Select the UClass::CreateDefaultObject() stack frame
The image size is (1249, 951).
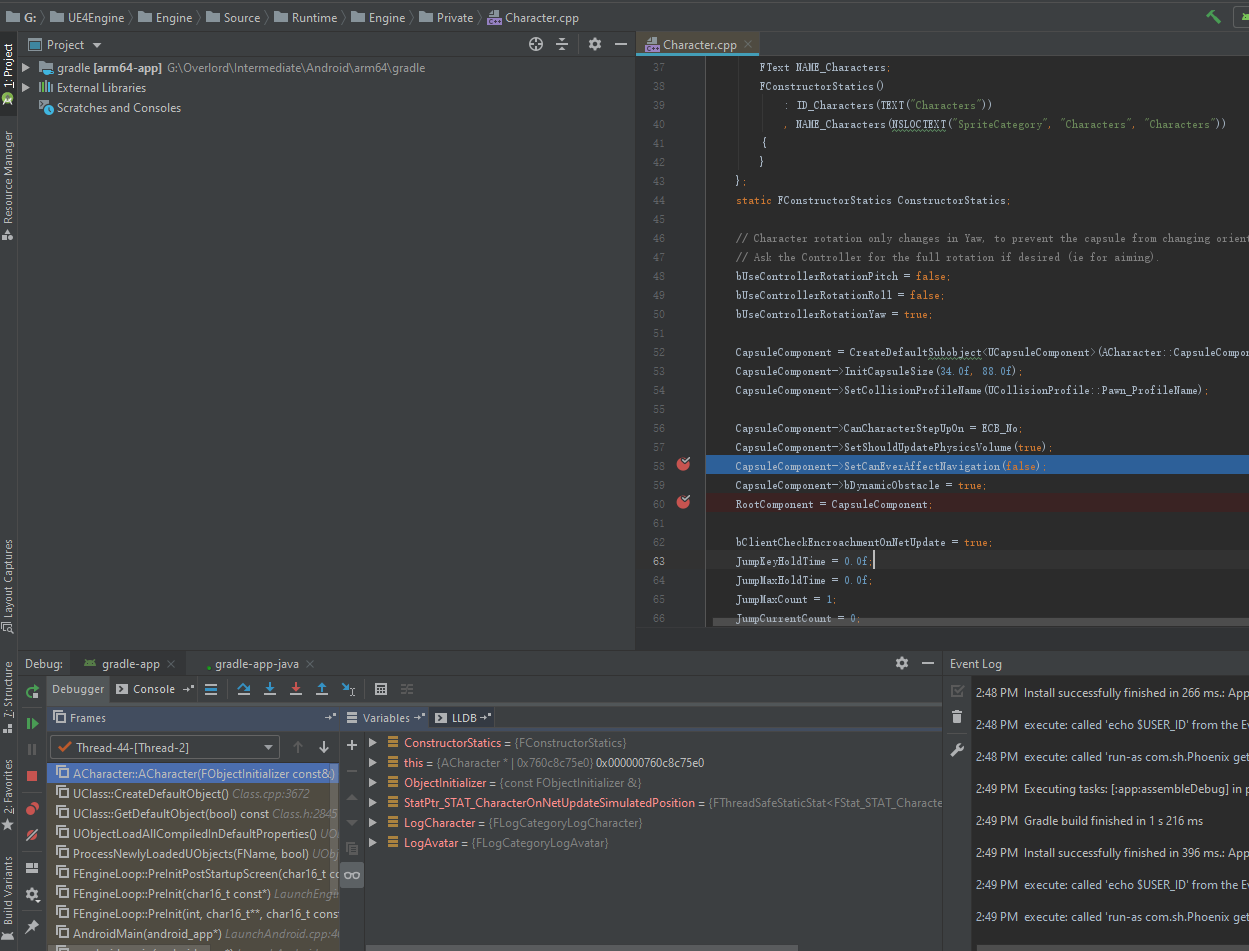click(x=150, y=794)
